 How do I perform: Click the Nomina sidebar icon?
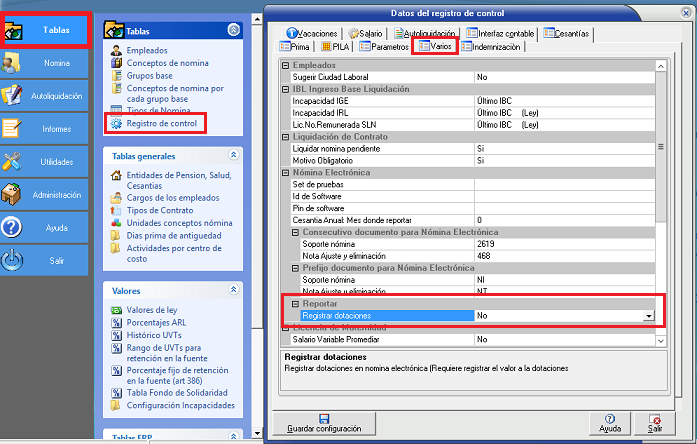[13, 63]
